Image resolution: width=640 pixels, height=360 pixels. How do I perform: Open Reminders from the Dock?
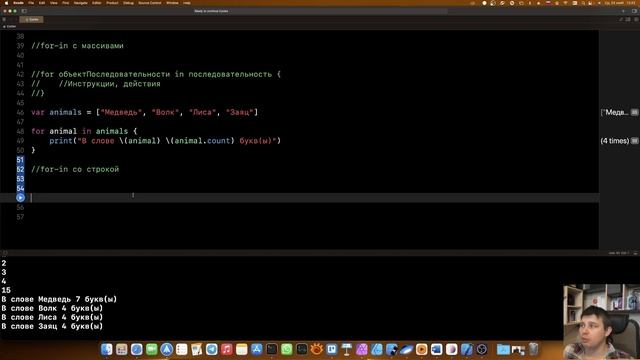[x=182, y=349]
